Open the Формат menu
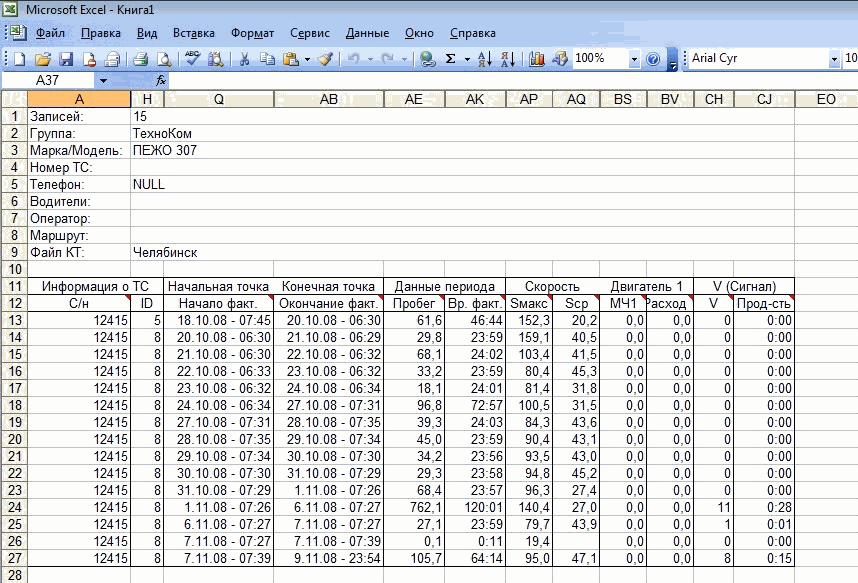 252,33
